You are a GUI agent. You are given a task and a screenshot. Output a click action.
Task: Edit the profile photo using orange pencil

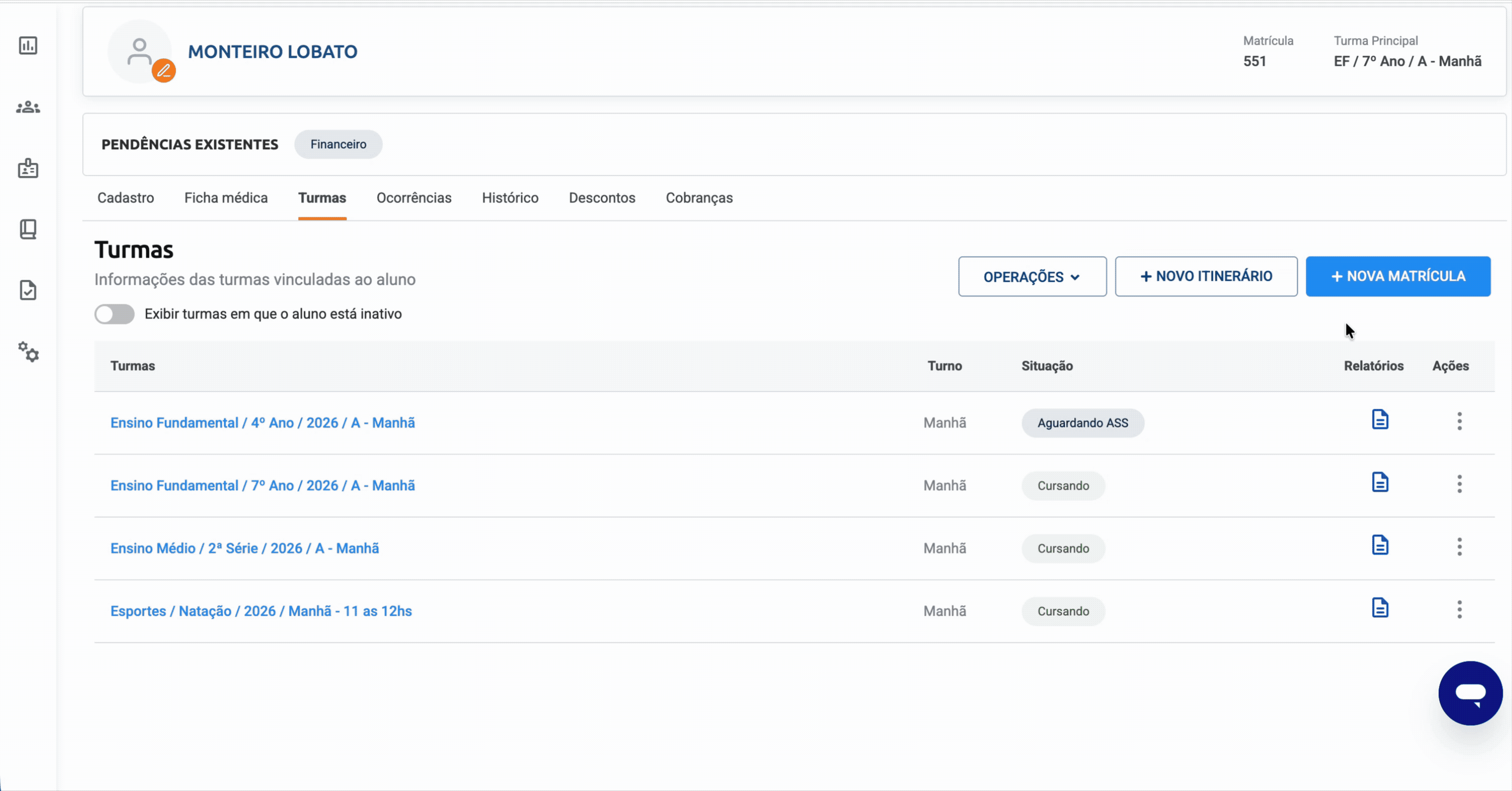pos(164,71)
